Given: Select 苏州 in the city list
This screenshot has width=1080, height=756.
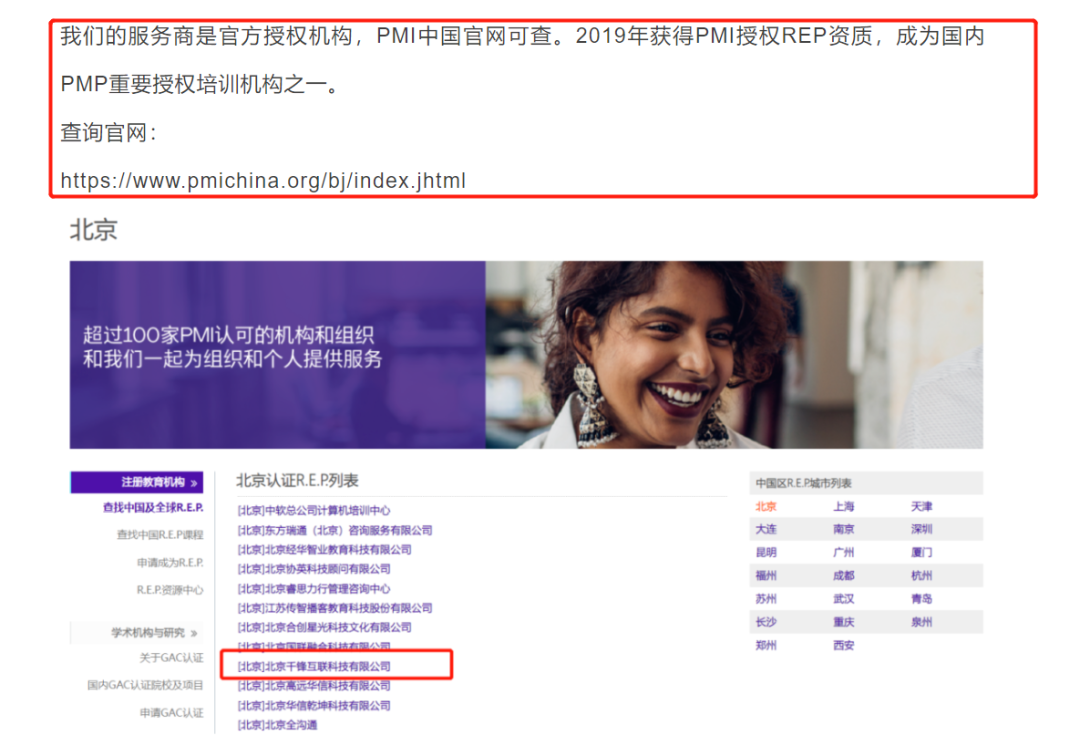Looking at the screenshot, I should click(x=766, y=599).
